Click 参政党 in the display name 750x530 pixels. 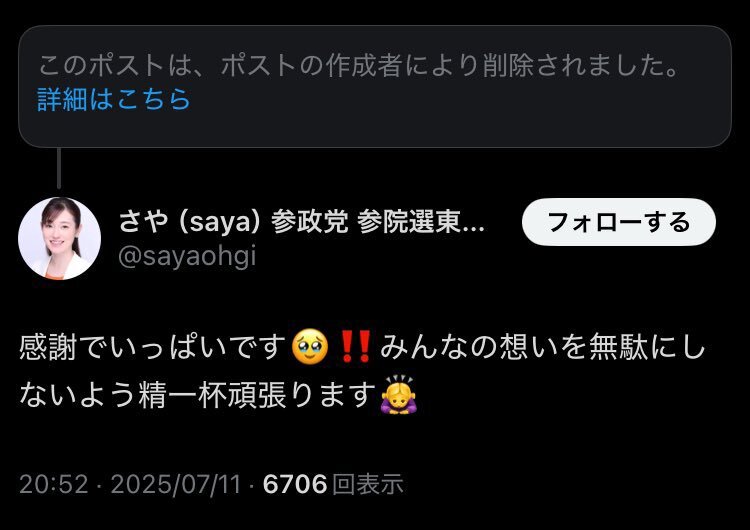click(309, 222)
